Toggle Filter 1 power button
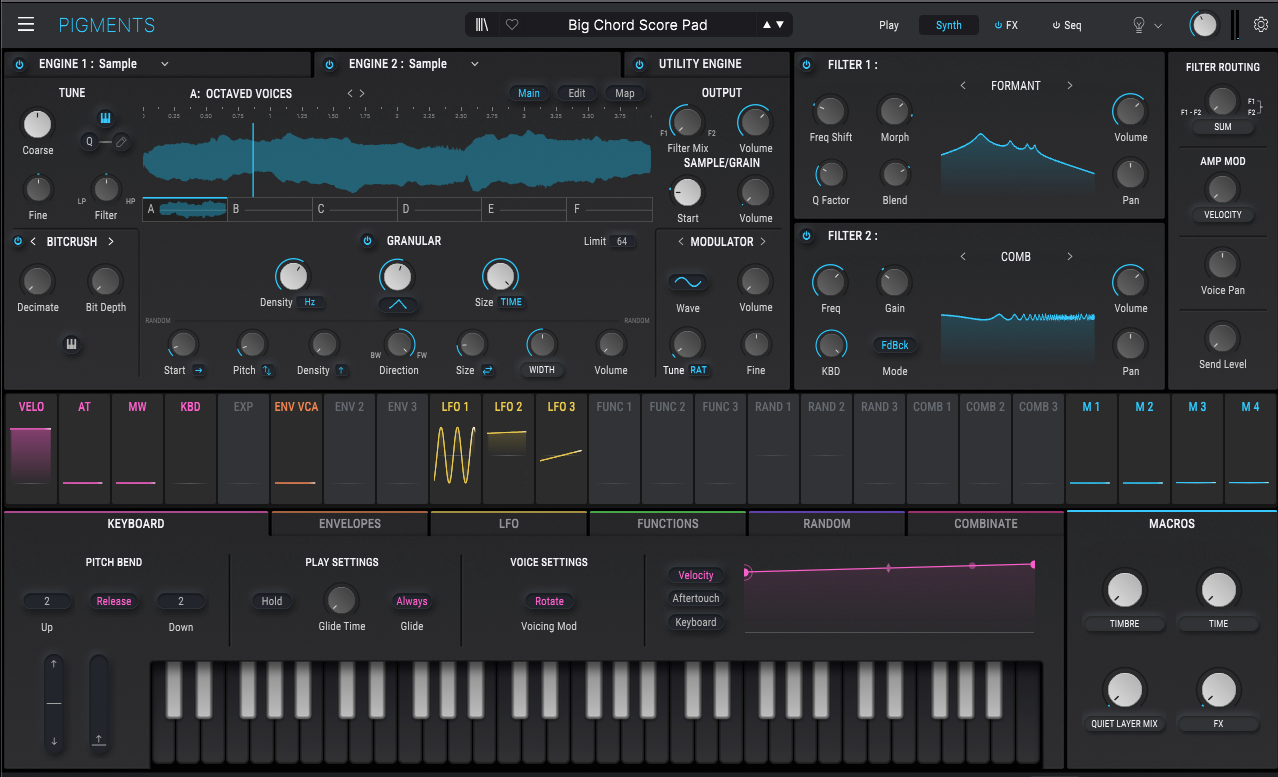The height and width of the screenshot is (777, 1278). [807, 65]
